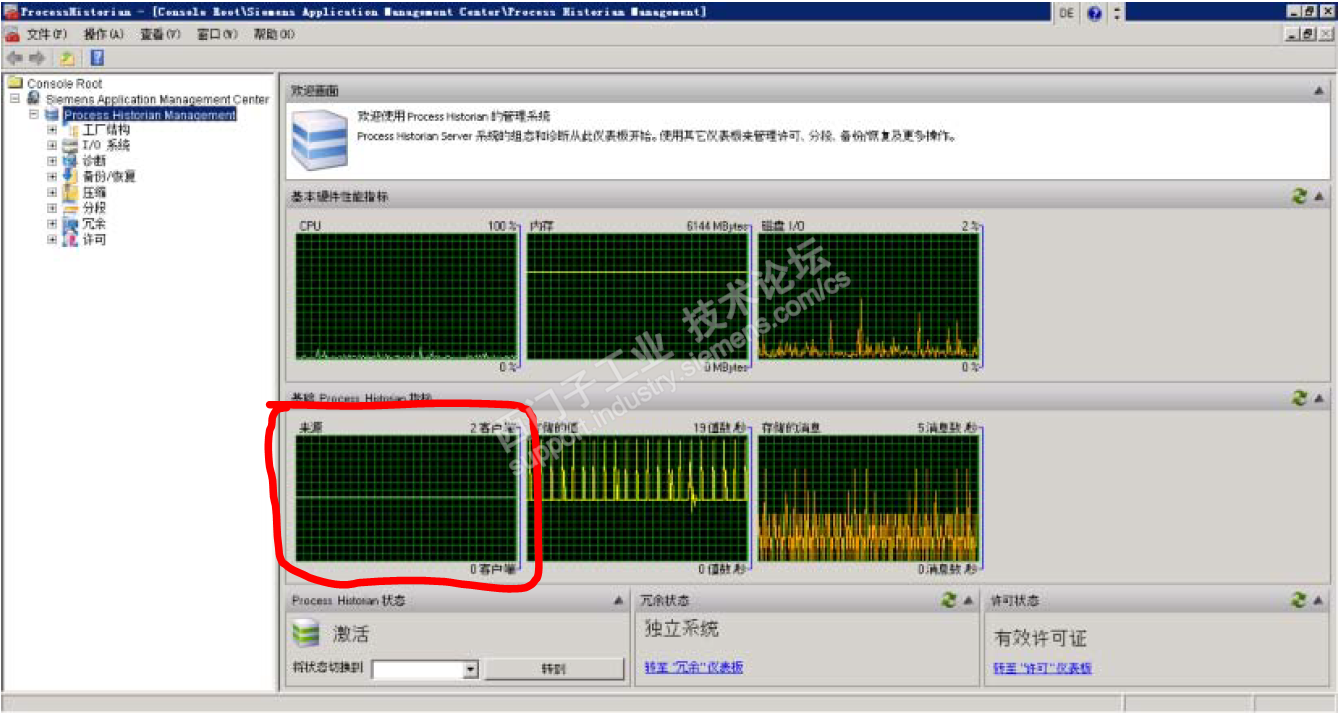Open the 文件(F) menu
Viewport: 1339px width, 713px height.
tap(47, 34)
